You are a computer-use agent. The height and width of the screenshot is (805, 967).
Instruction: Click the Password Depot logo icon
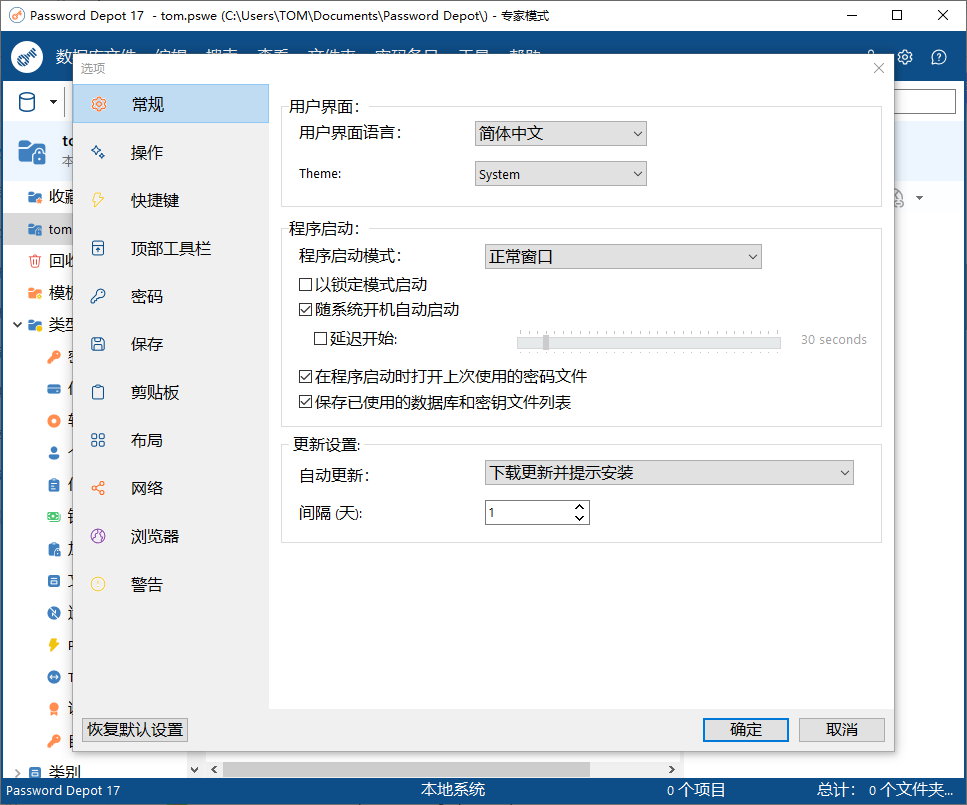[27, 57]
